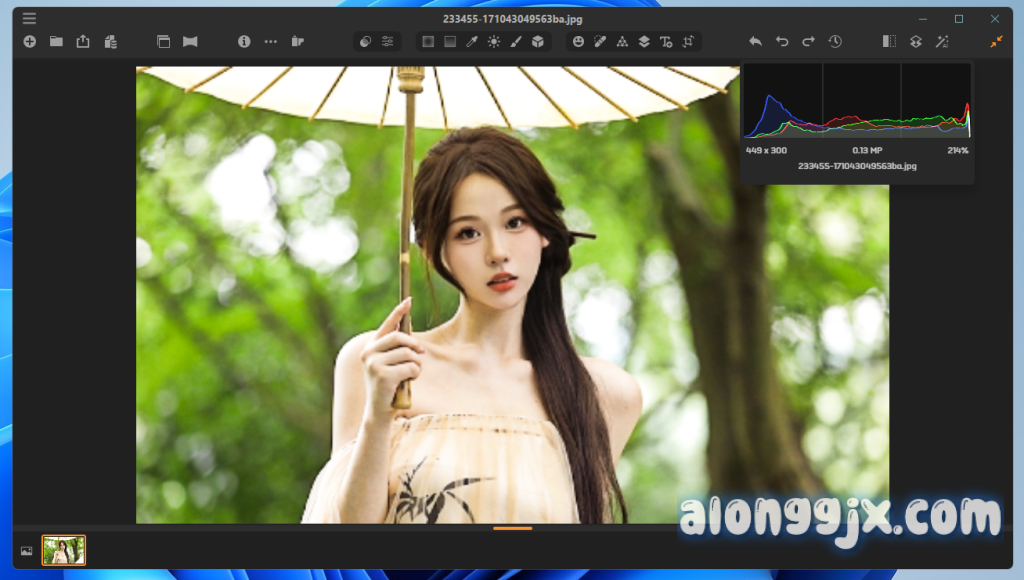Open the image info icon
The image size is (1024, 580).
tap(244, 42)
